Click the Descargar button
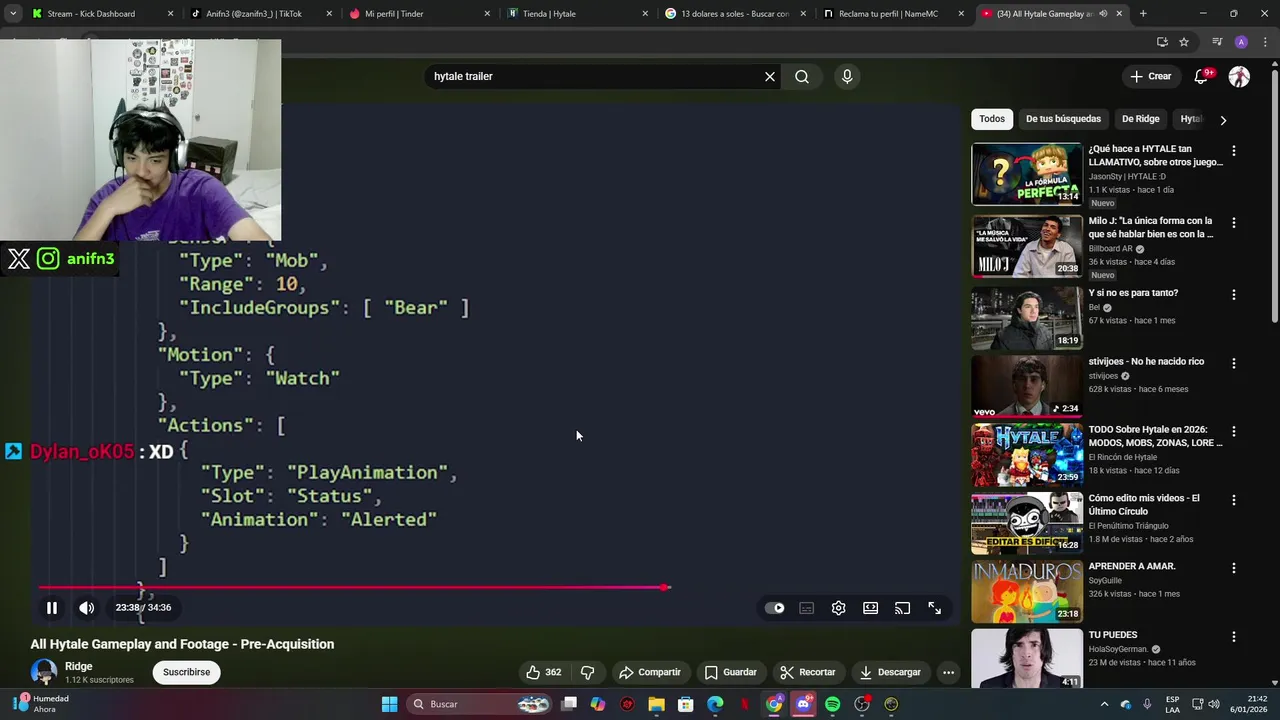The width and height of the screenshot is (1280, 720). pos(890,672)
